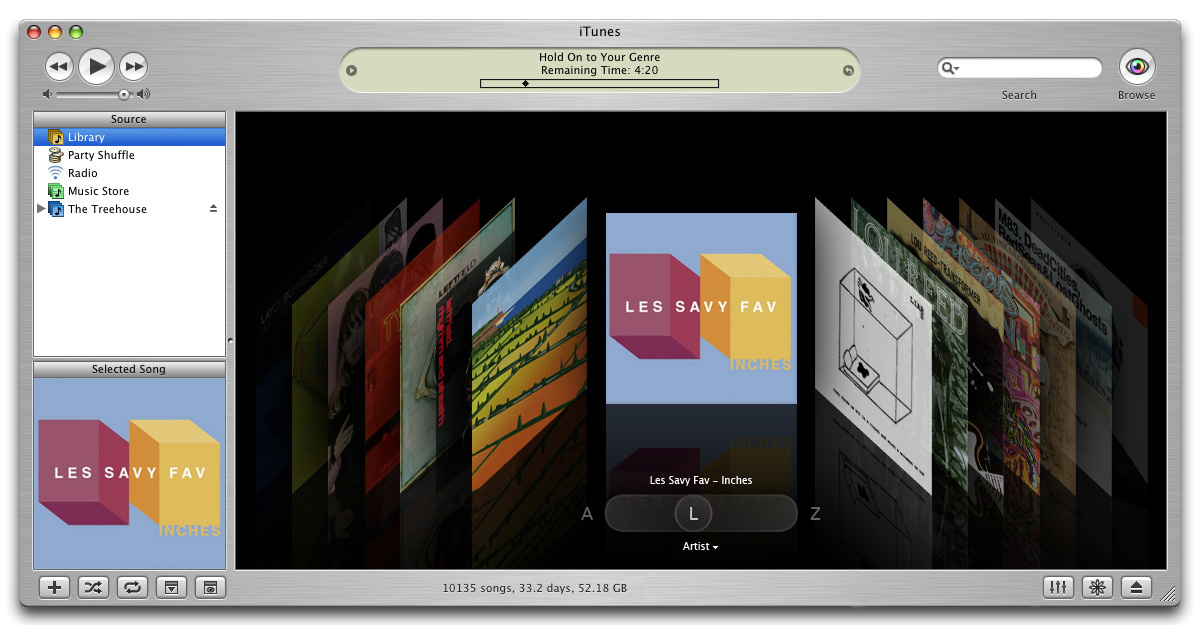Turn on the visualizer
The image size is (1200, 625).
[1097, 587]
